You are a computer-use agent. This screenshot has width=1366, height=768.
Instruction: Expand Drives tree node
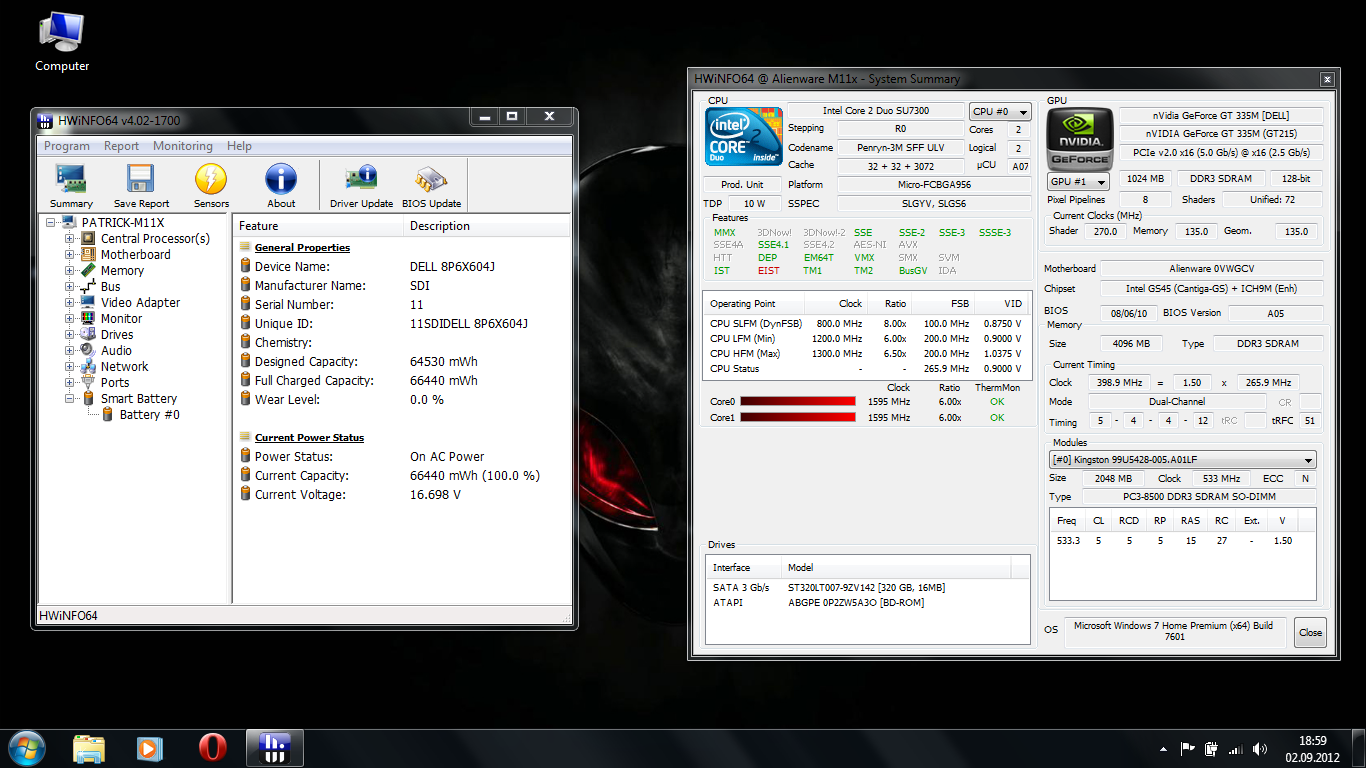tap(70, 335)
